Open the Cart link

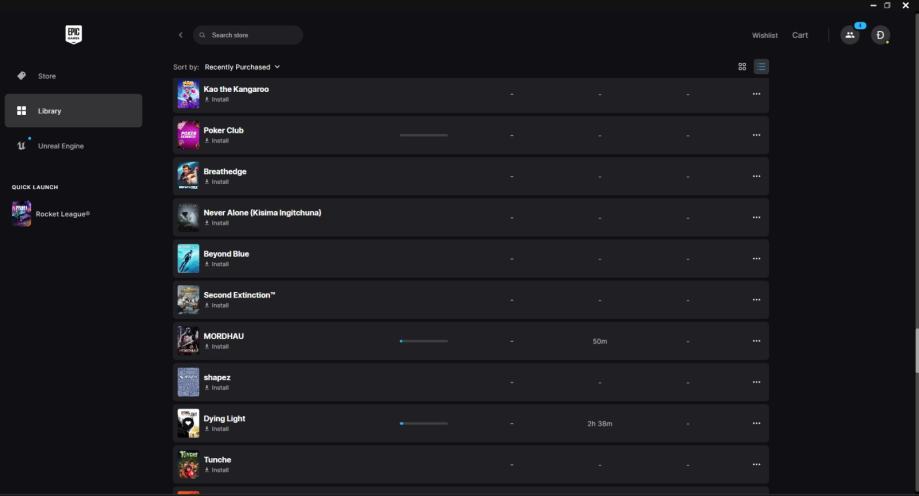tap(800, 35)
